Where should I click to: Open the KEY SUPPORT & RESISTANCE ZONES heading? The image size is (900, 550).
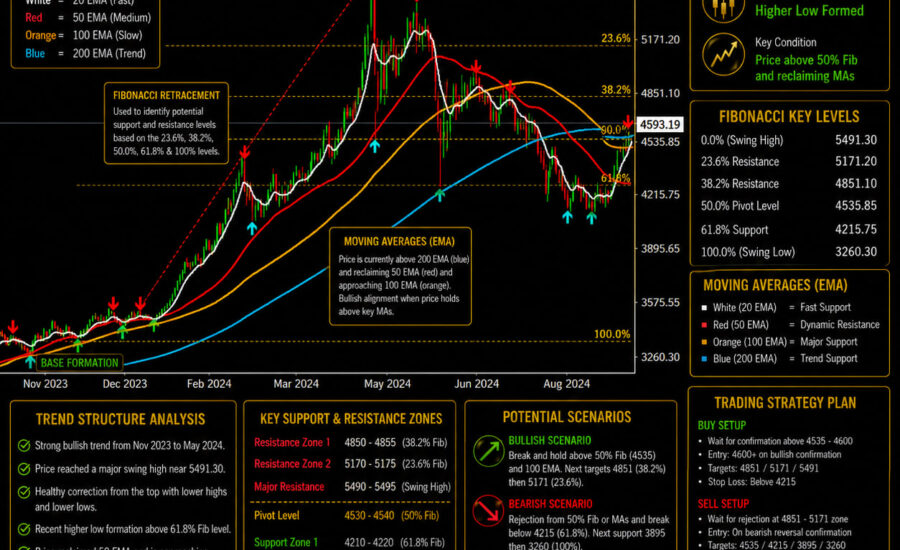coord(351,419)
